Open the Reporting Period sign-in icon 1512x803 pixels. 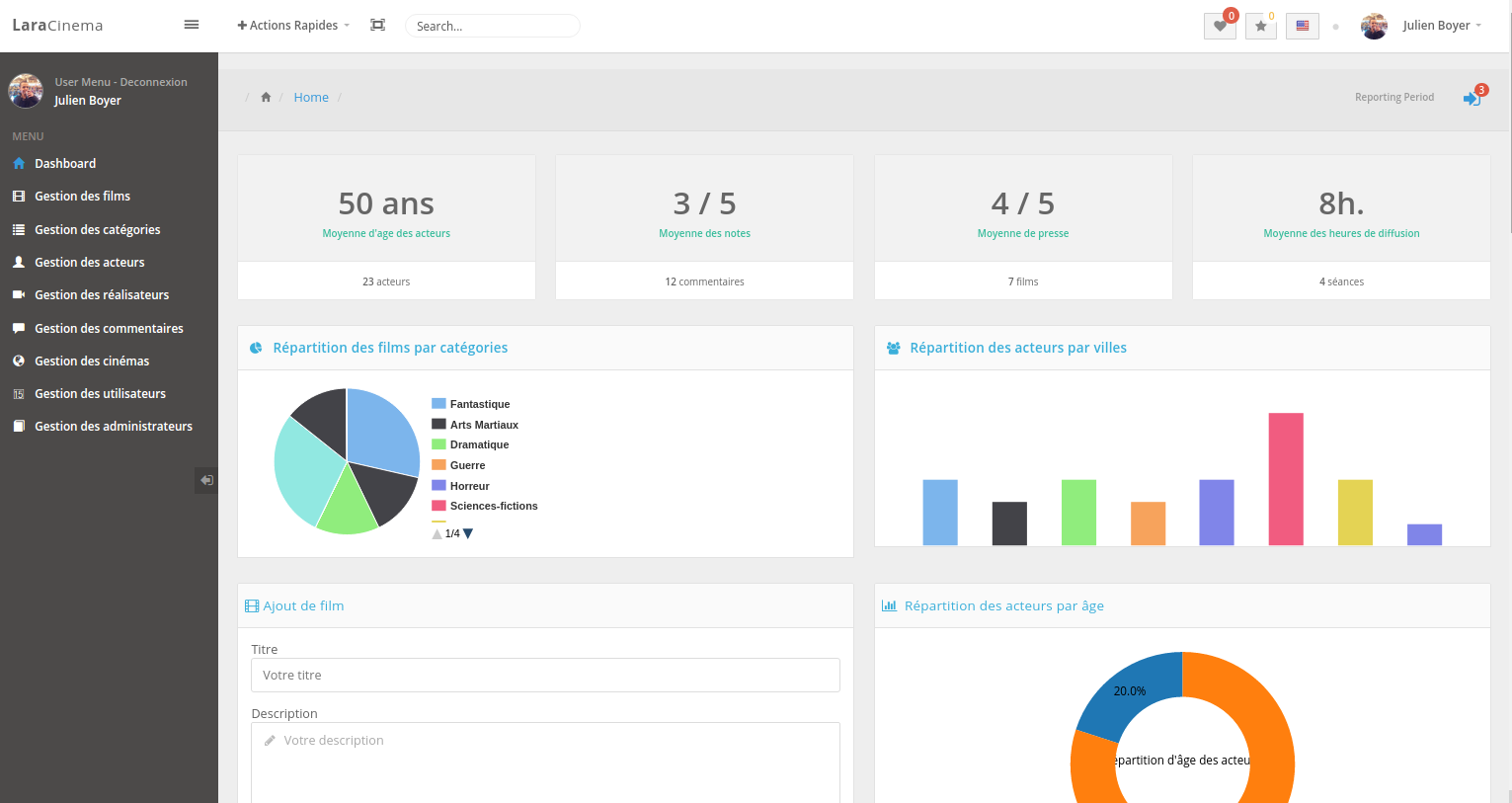coord(1472,98)
